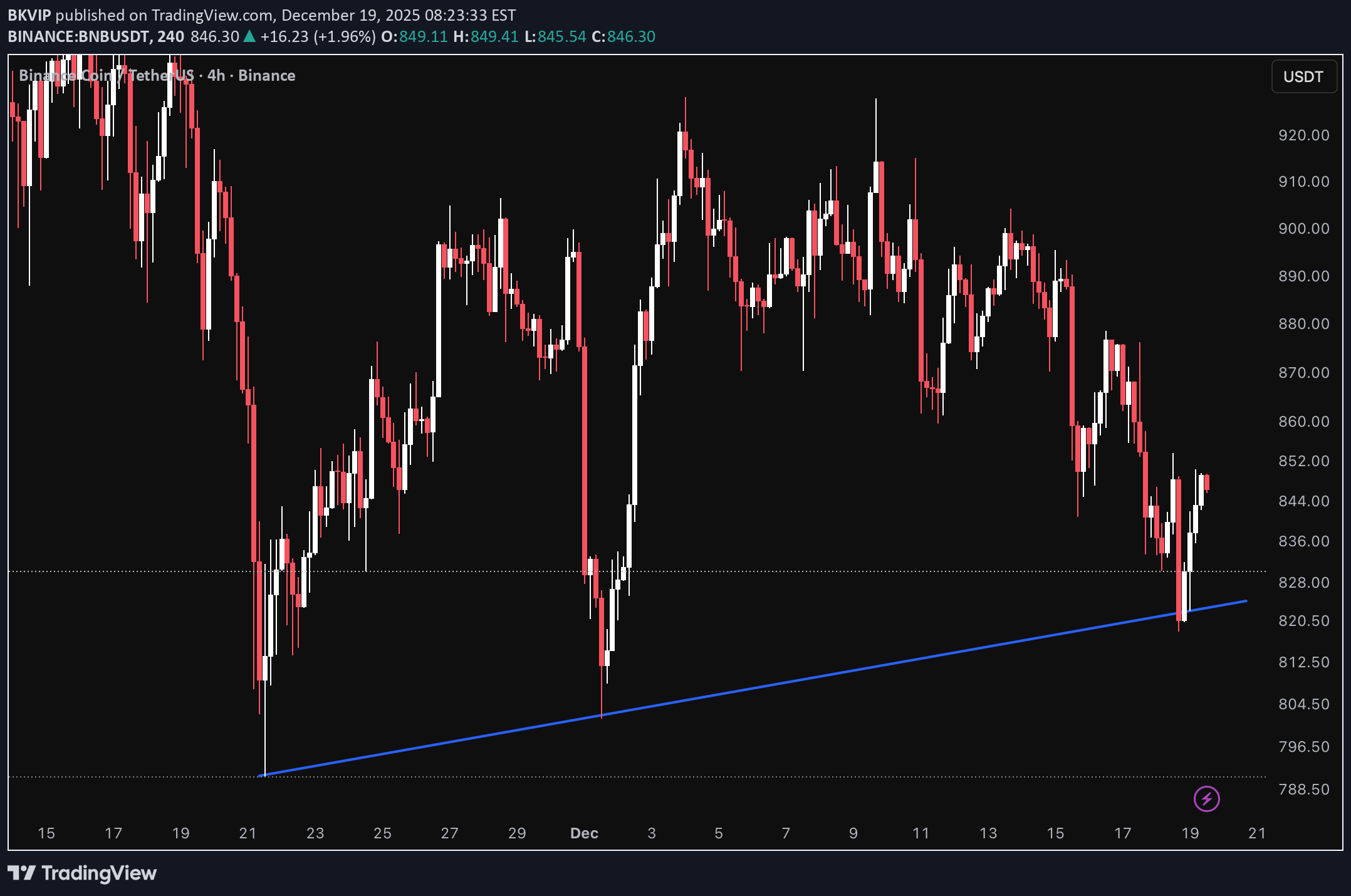Click the Dec label on the time axis

click(584, 833)
